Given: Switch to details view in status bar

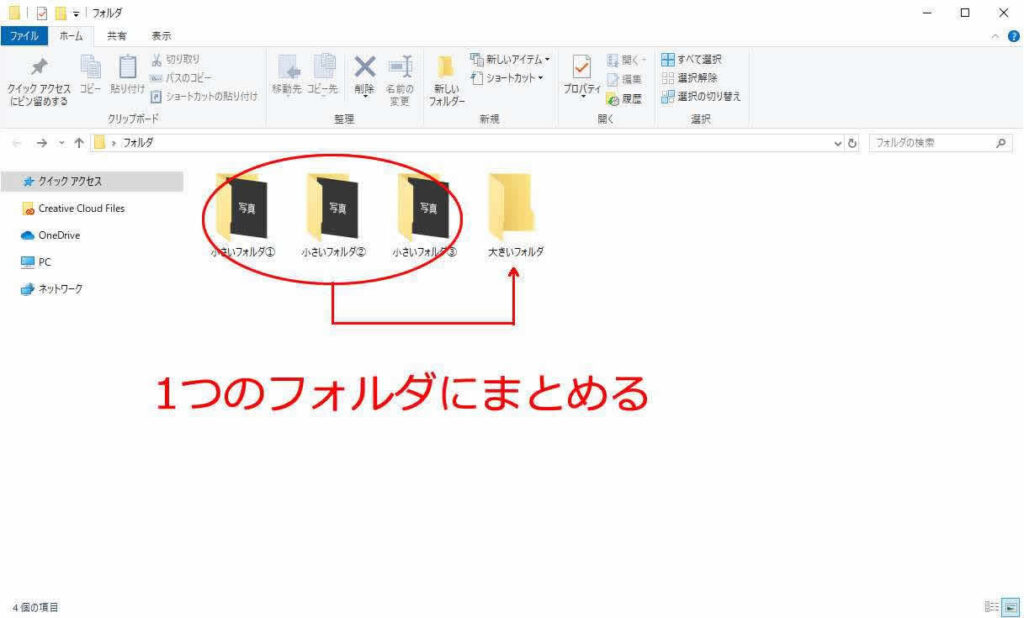Looking at the screenshot, I should tap(991, 607).
